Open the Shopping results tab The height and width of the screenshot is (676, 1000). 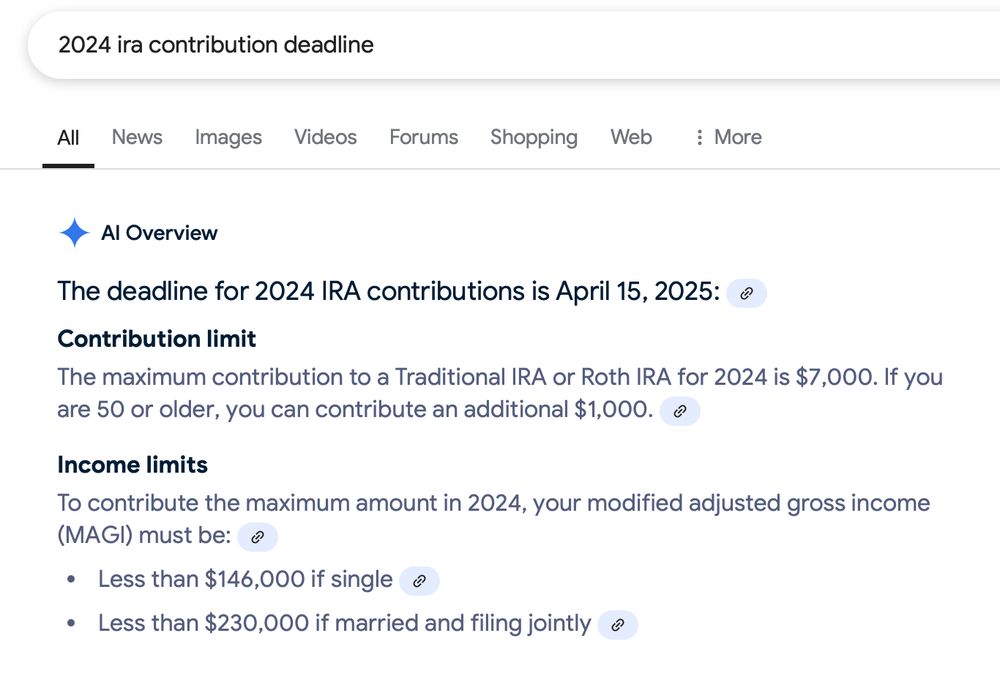tap(533, 137)
